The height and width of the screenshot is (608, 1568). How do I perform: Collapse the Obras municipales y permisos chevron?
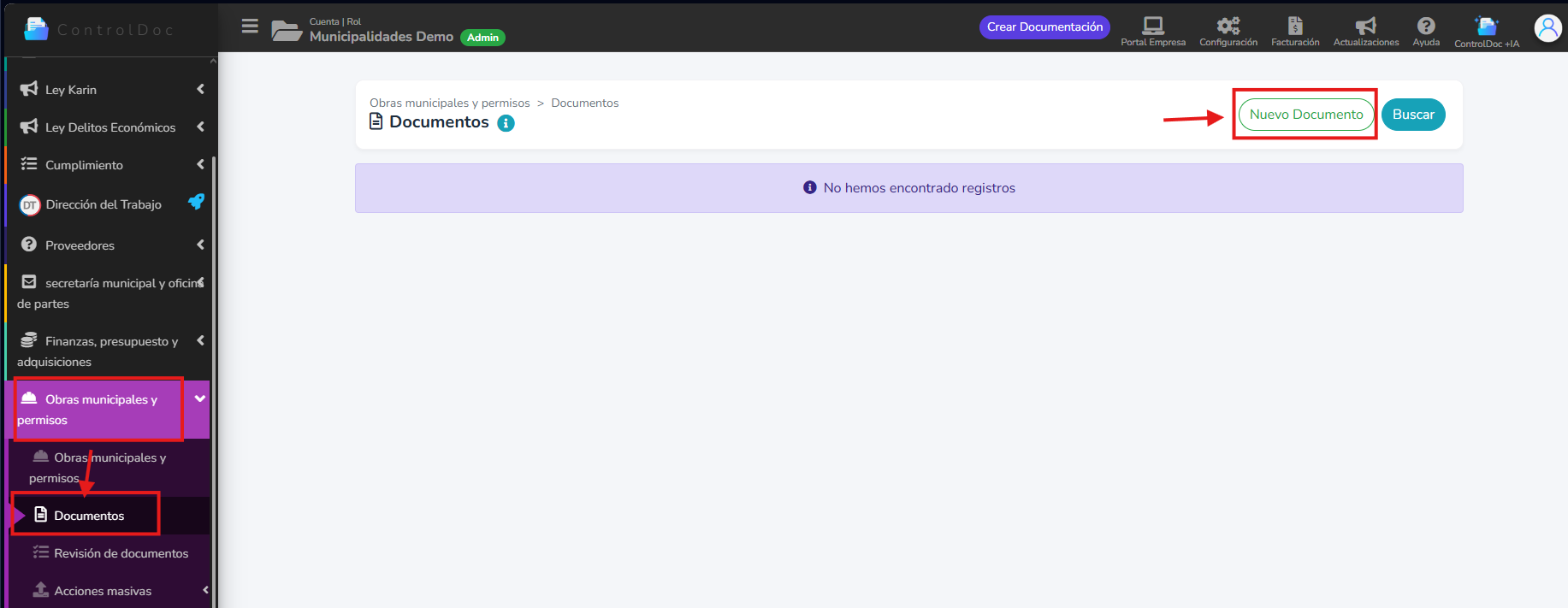pyautogui.click(x=200, y=398)
